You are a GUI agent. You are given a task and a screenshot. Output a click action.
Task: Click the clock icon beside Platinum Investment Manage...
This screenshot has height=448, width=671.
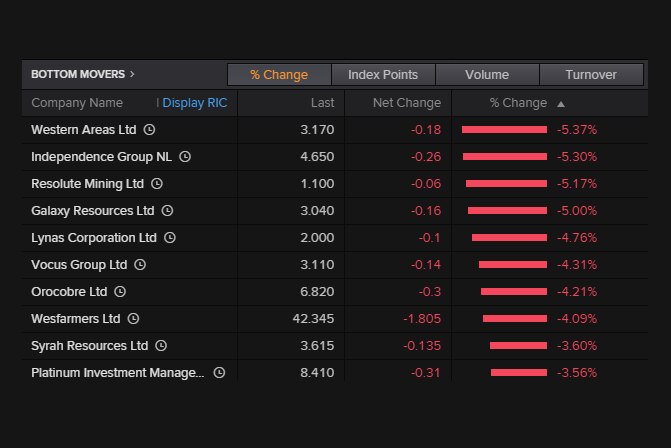[219, 373]
